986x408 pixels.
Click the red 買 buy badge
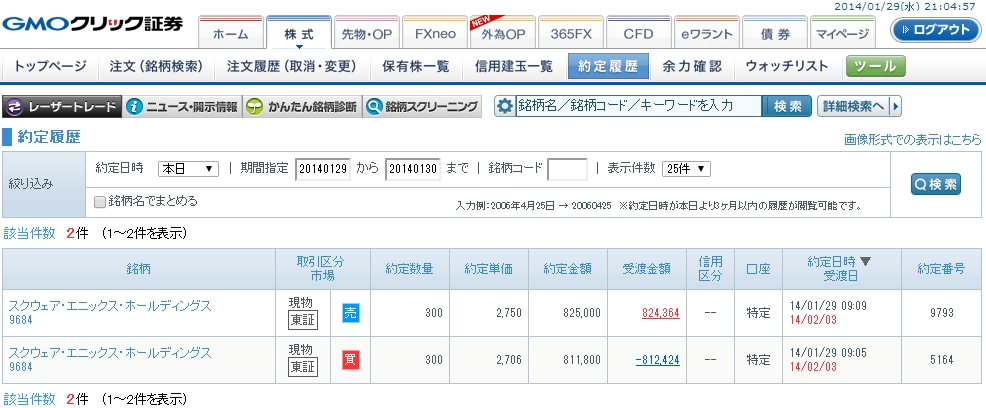tap(351, 360)
